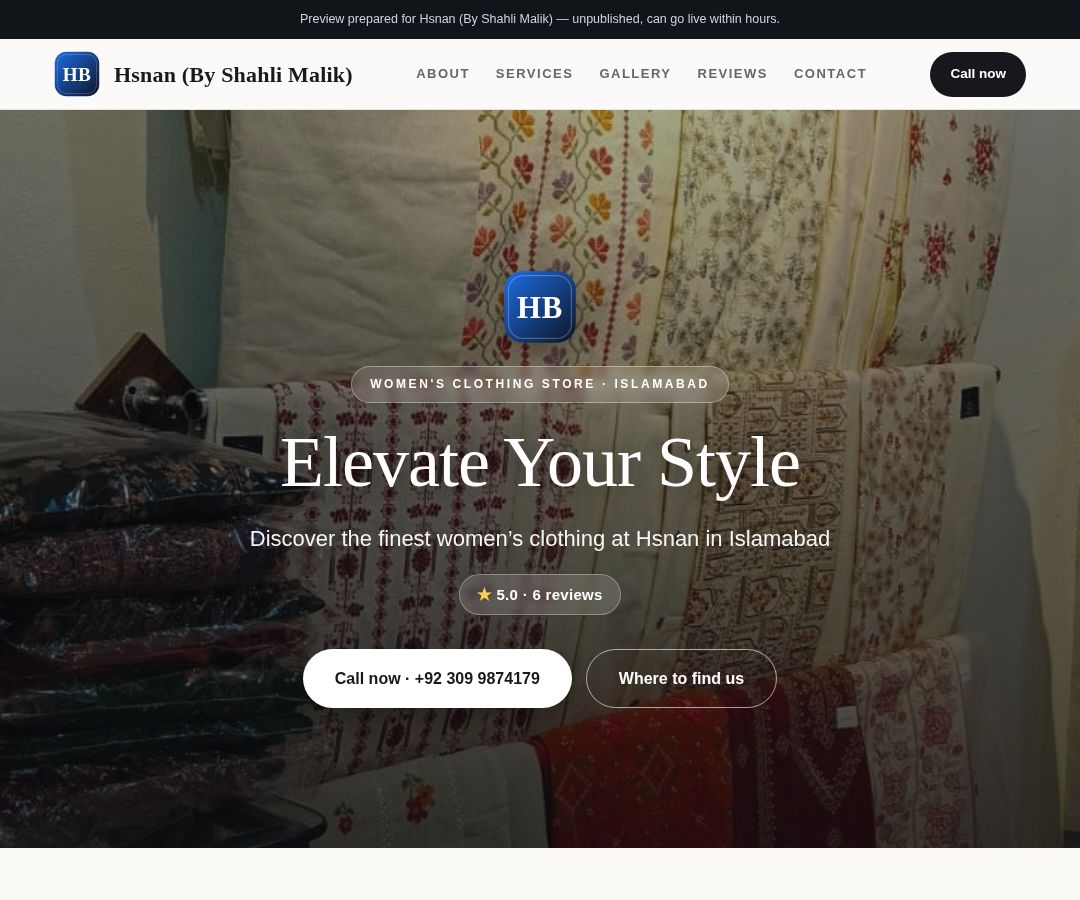
Task: Click the preview notice banner text
Action: point(539,19)
